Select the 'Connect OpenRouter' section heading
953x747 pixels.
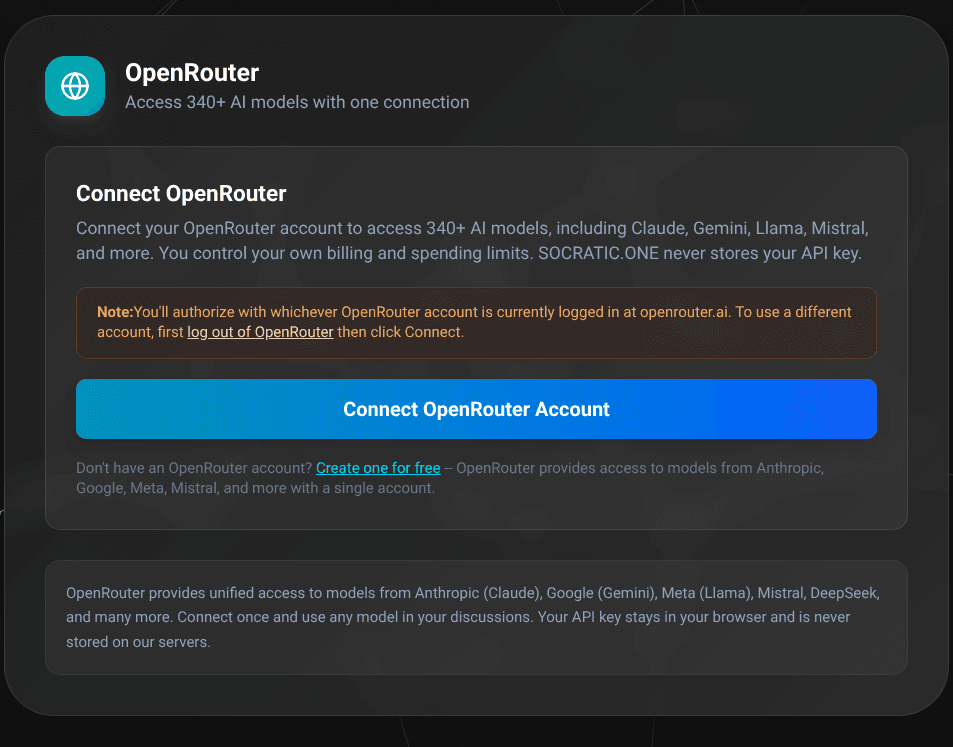(x=181, y=193)
